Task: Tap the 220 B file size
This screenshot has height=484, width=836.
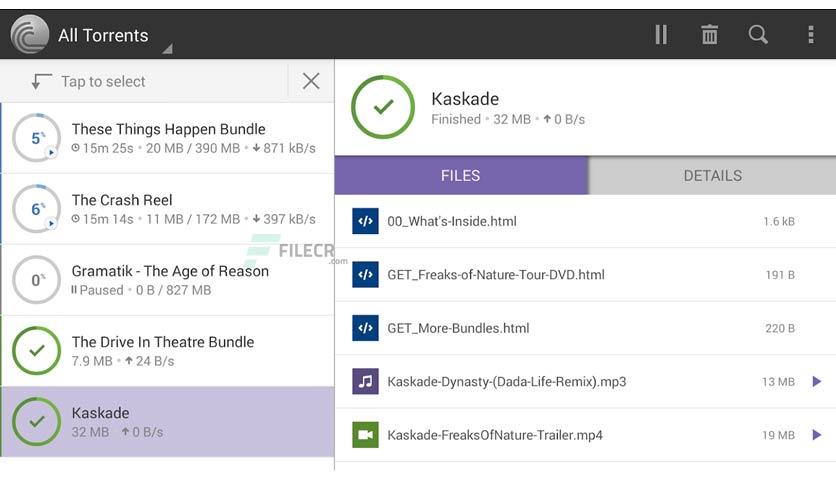Action: click(x=780, y=328)
